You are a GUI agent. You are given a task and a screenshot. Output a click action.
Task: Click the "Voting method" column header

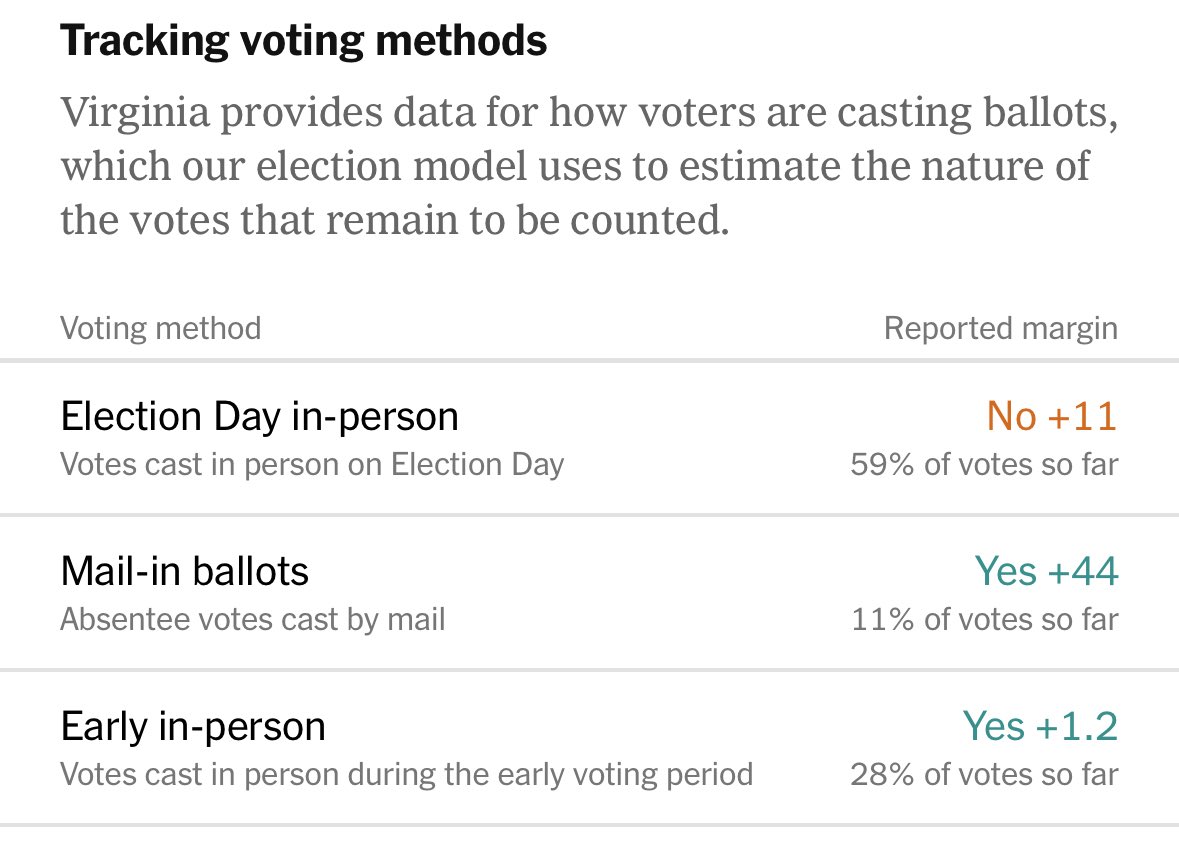coord(160,328)
